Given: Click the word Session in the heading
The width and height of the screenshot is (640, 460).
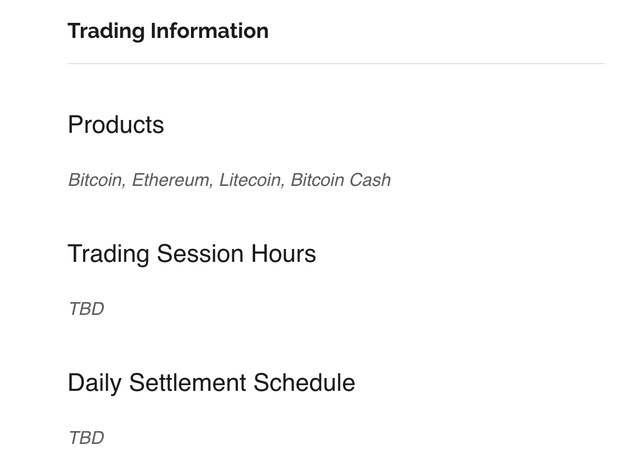Looking at the screenshot, I should (200, 254).
